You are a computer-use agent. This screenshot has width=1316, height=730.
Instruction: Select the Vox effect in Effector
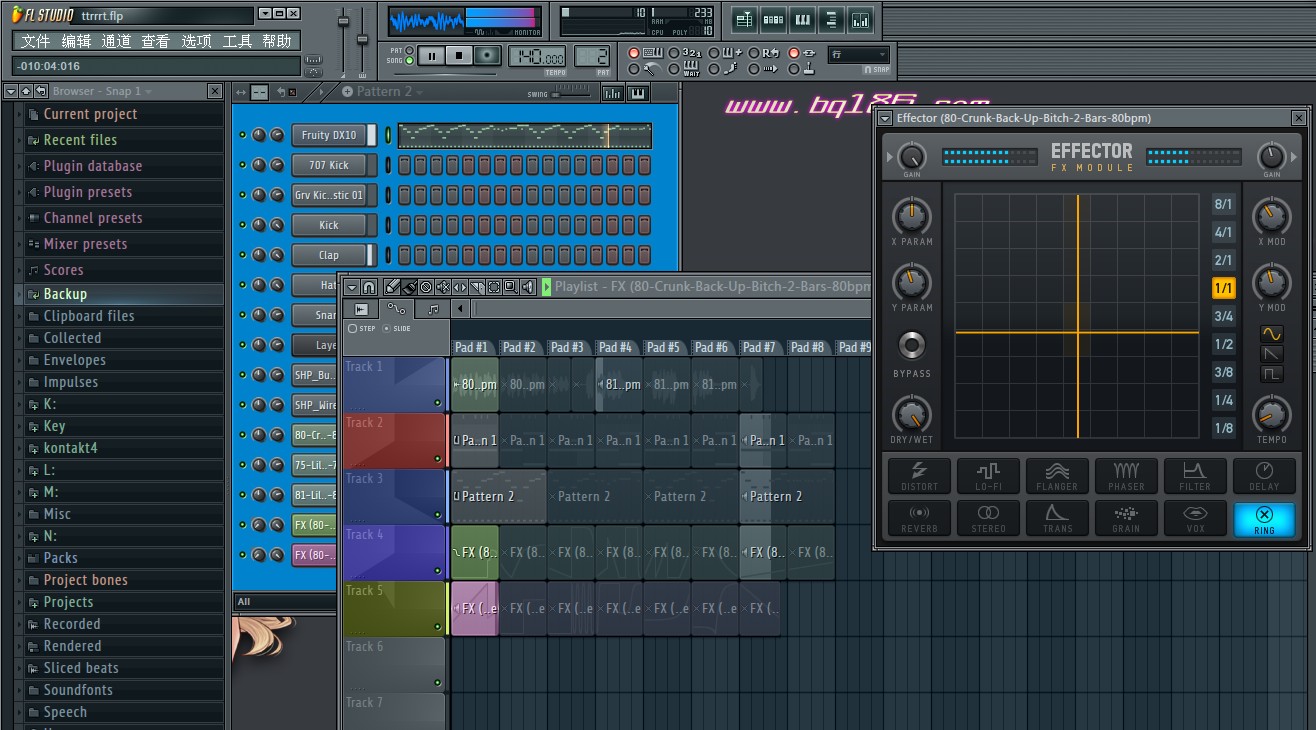pyautogui.click(x=1195, y=518)
